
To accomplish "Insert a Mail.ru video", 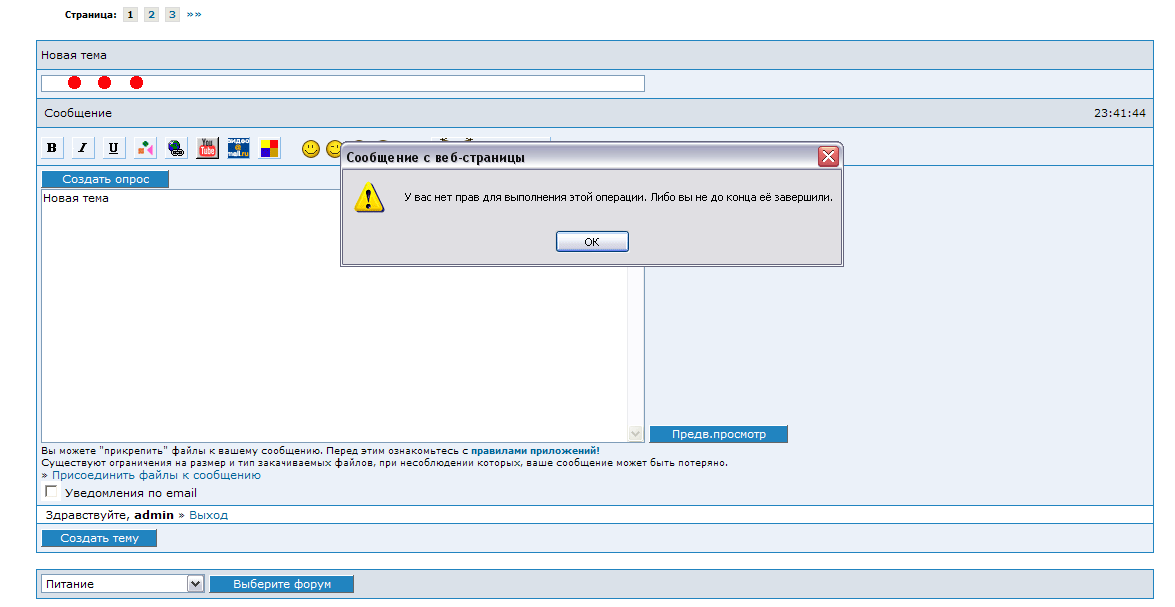I will tap(238, 148).
